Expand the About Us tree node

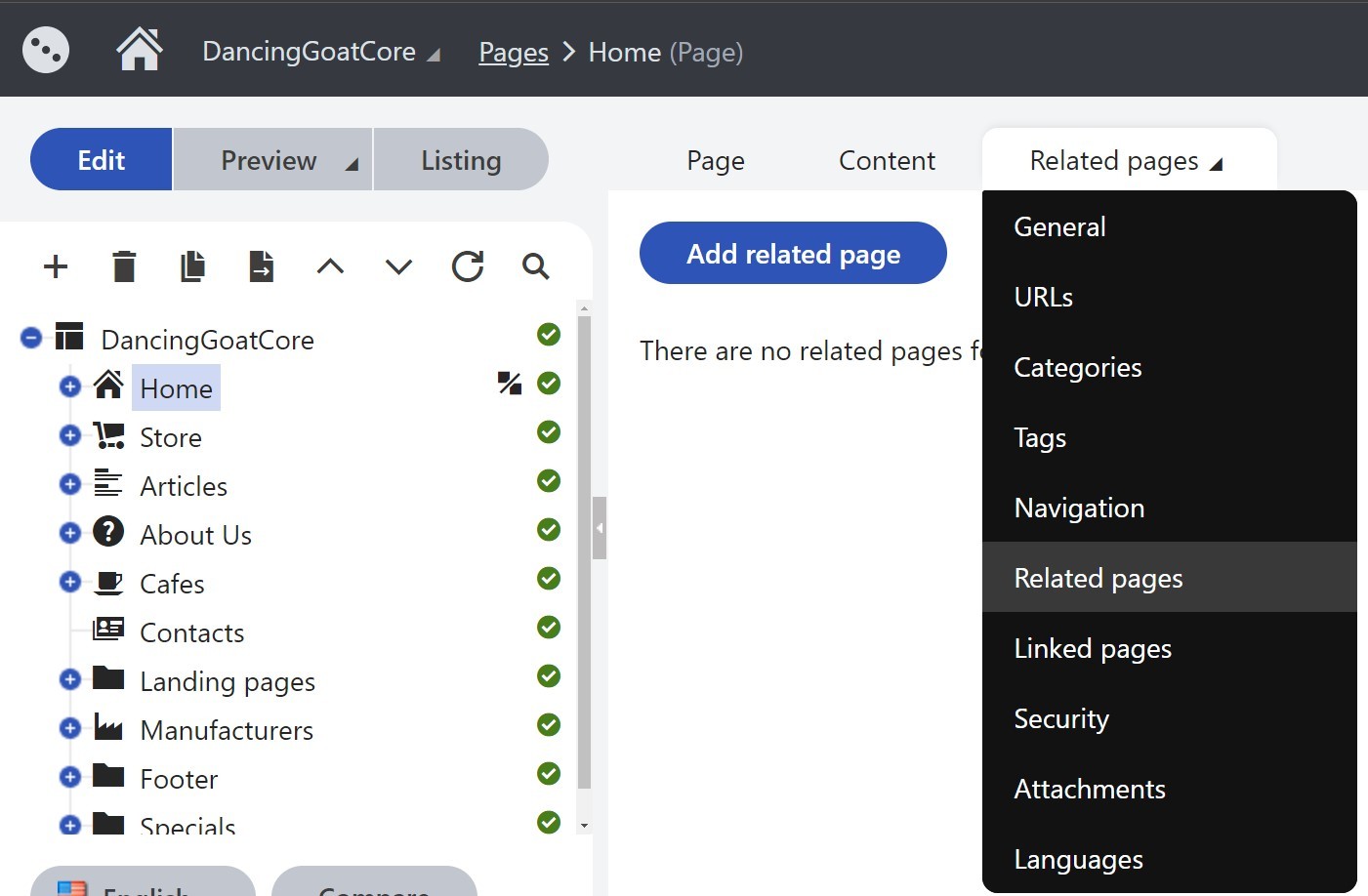click(70, 533)
